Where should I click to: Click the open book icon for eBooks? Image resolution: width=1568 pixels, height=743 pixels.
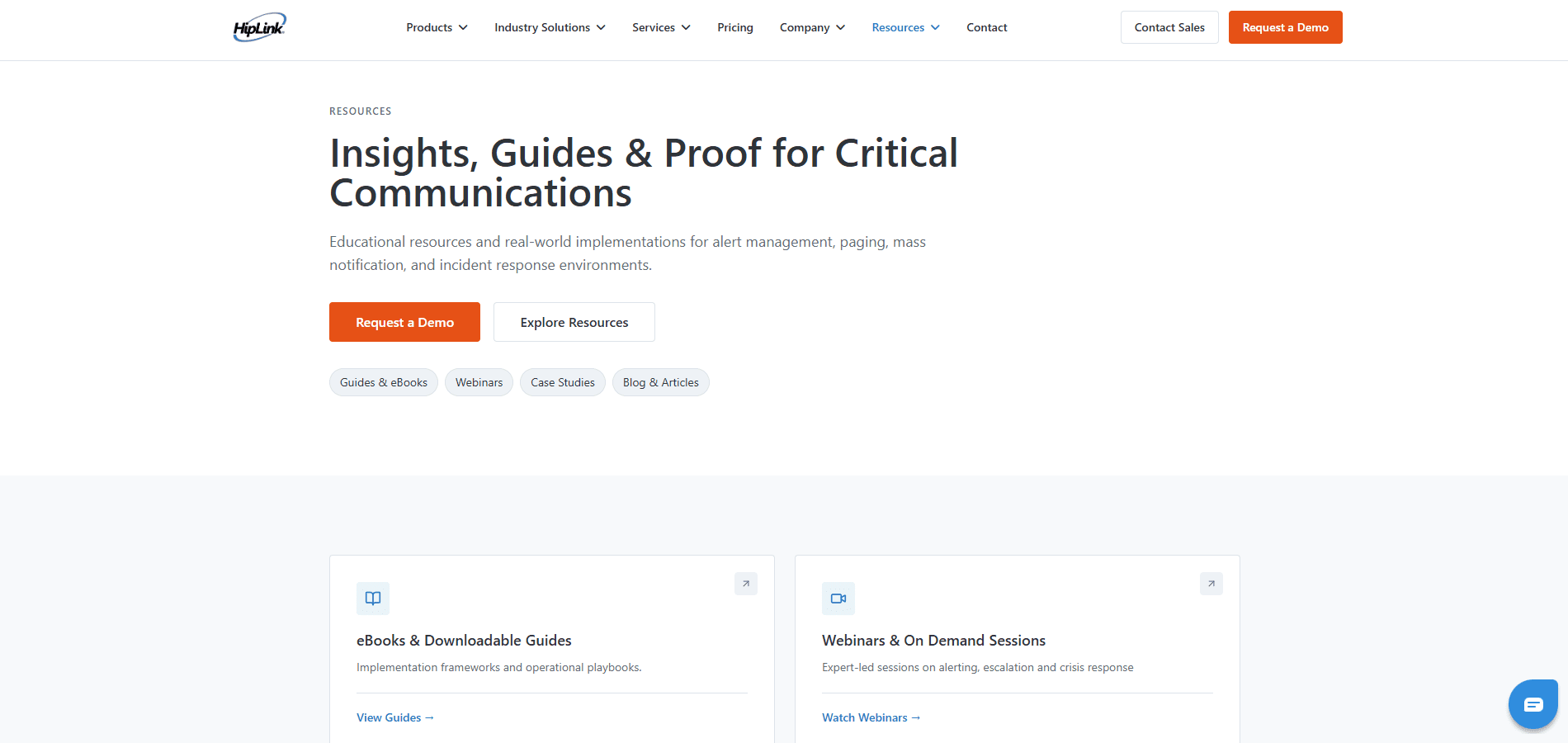tap(373, 599)
